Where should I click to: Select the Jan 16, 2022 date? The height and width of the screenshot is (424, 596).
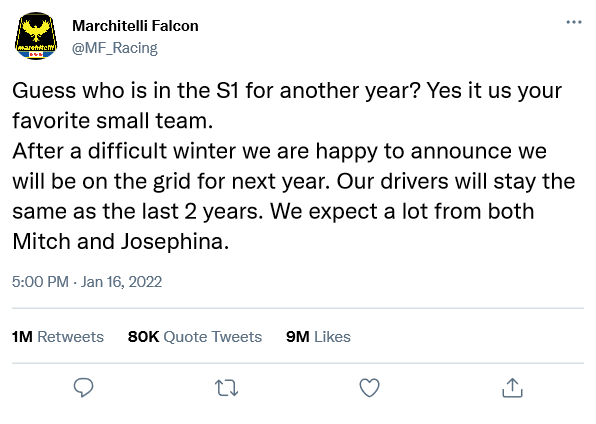tap(121, 282)
